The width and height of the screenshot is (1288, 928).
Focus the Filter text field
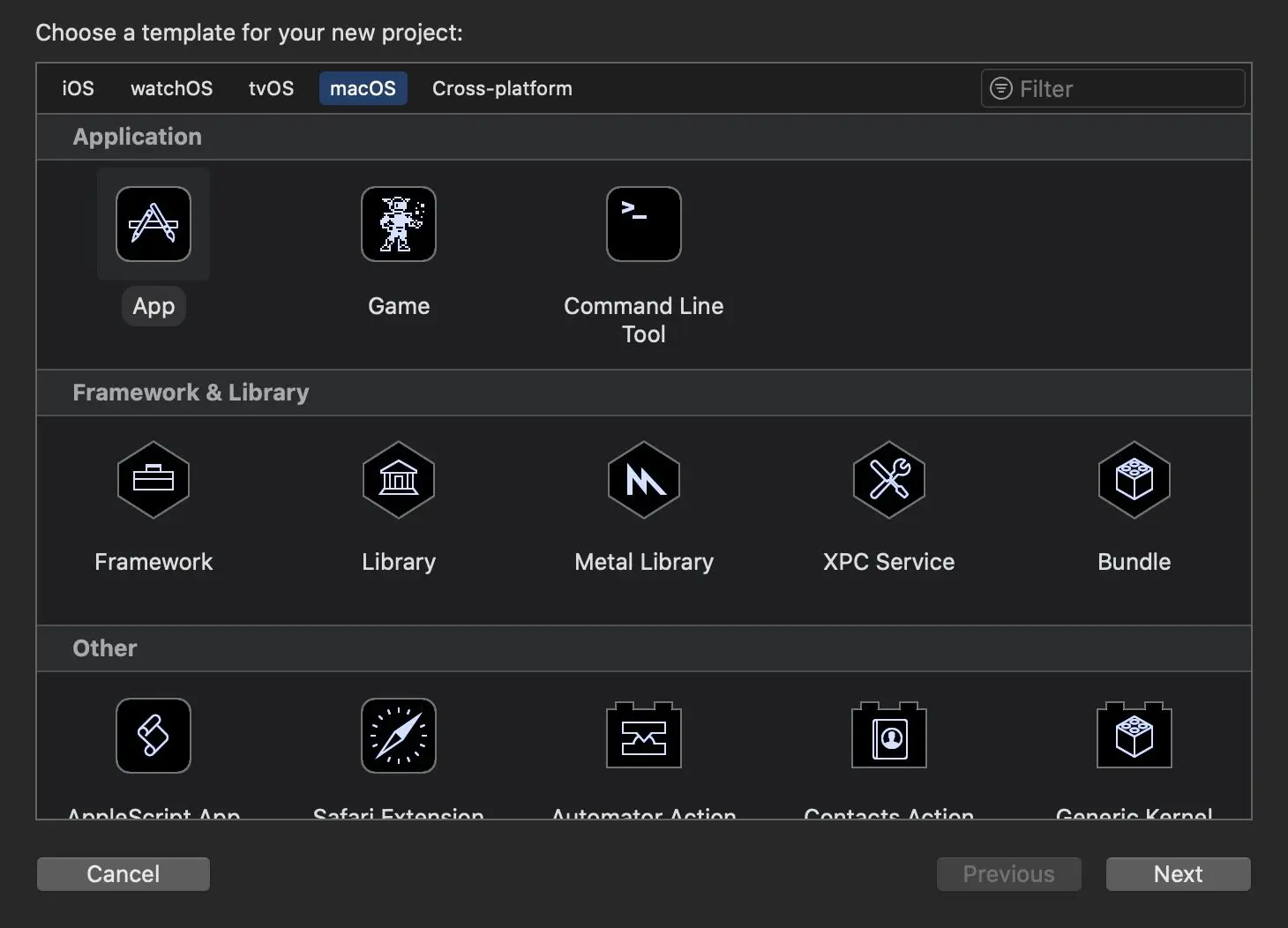1113,88
